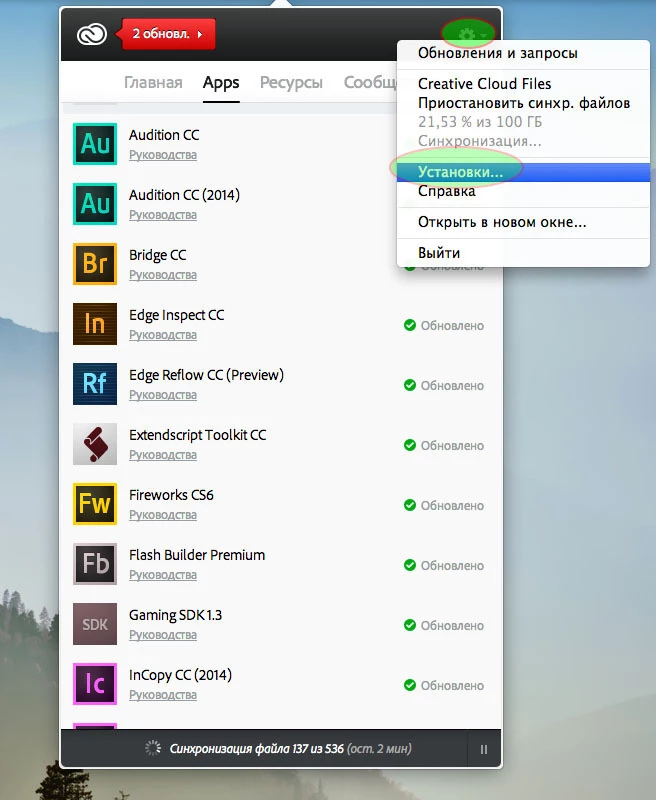656x800 pixels.
Task: Open Руководства link under Edge Inspect CC
Action: (163, 335)
